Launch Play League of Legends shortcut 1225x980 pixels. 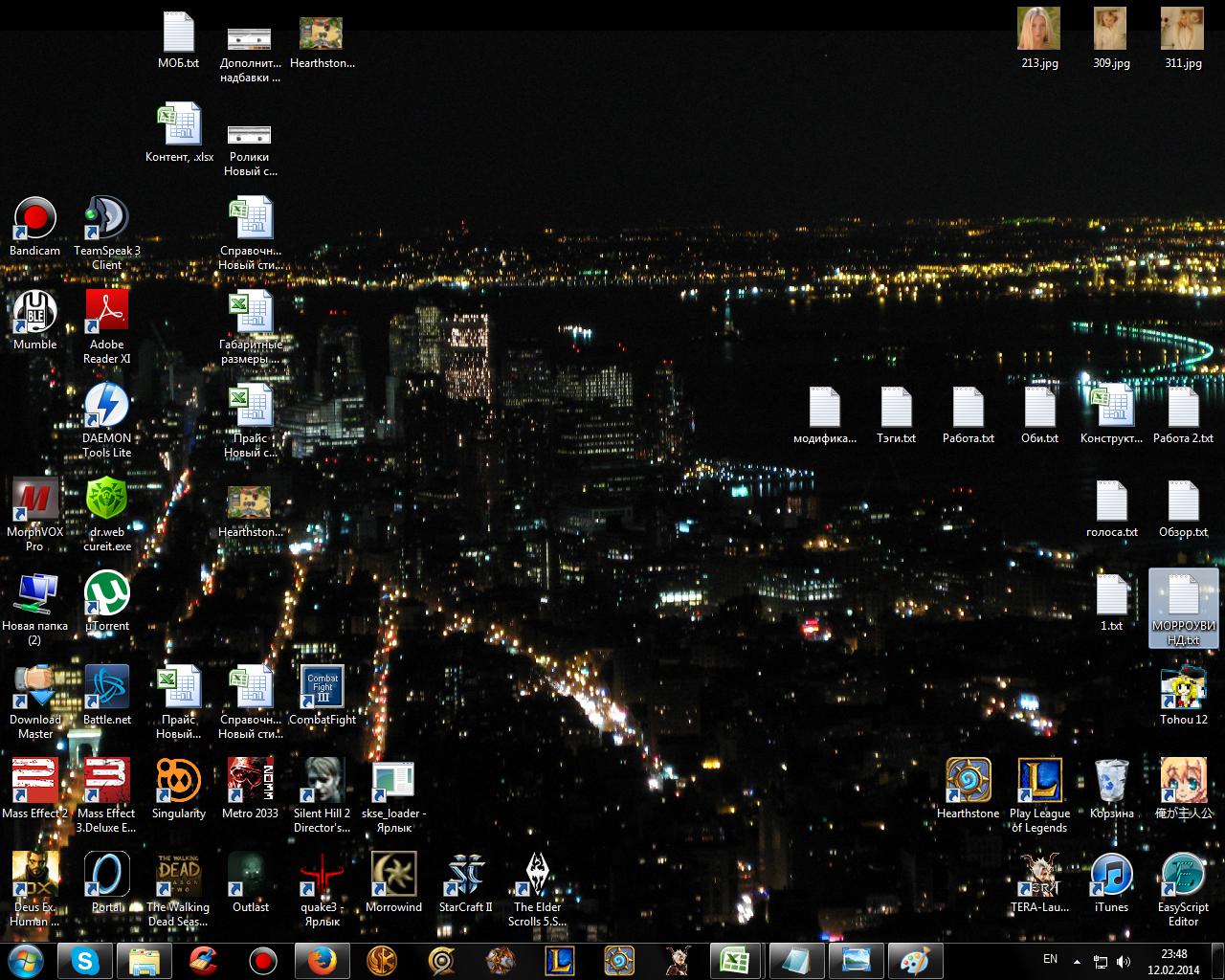click(1039, 783)
